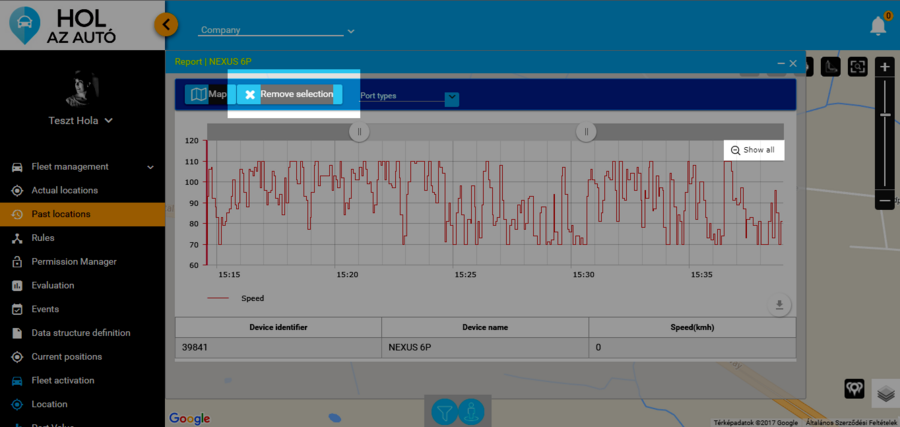Screen dimensions: 900x427
Task: Zoom in the map with plus button
Action: (x=885, y=67)
